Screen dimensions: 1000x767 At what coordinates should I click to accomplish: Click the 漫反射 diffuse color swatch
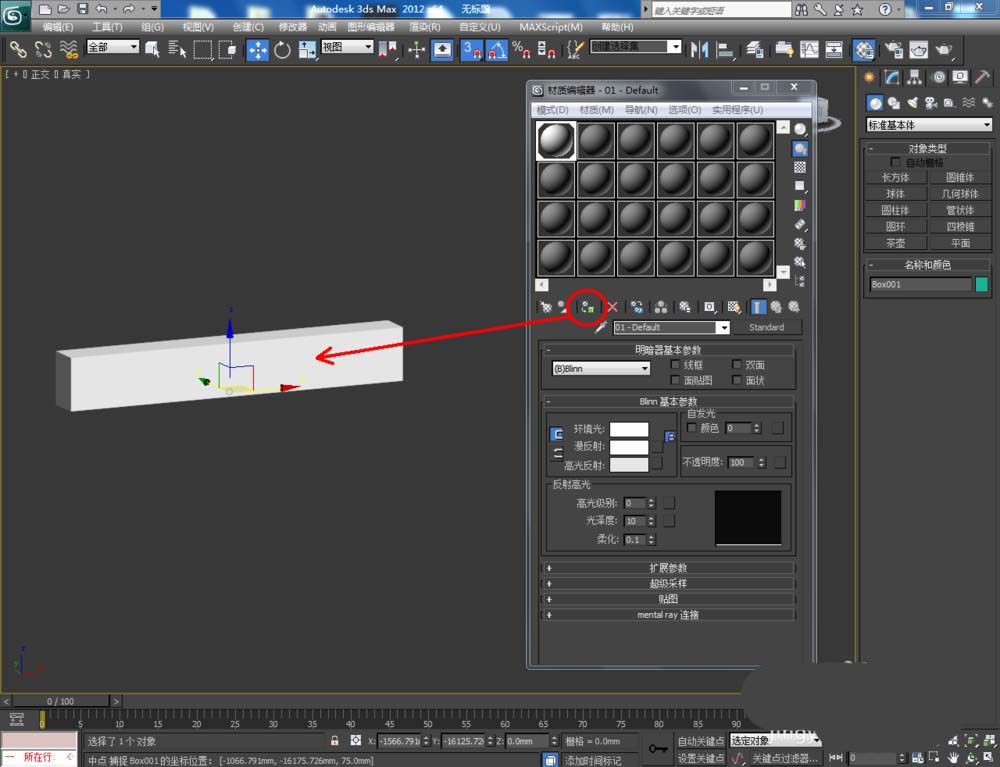point(629,447)
